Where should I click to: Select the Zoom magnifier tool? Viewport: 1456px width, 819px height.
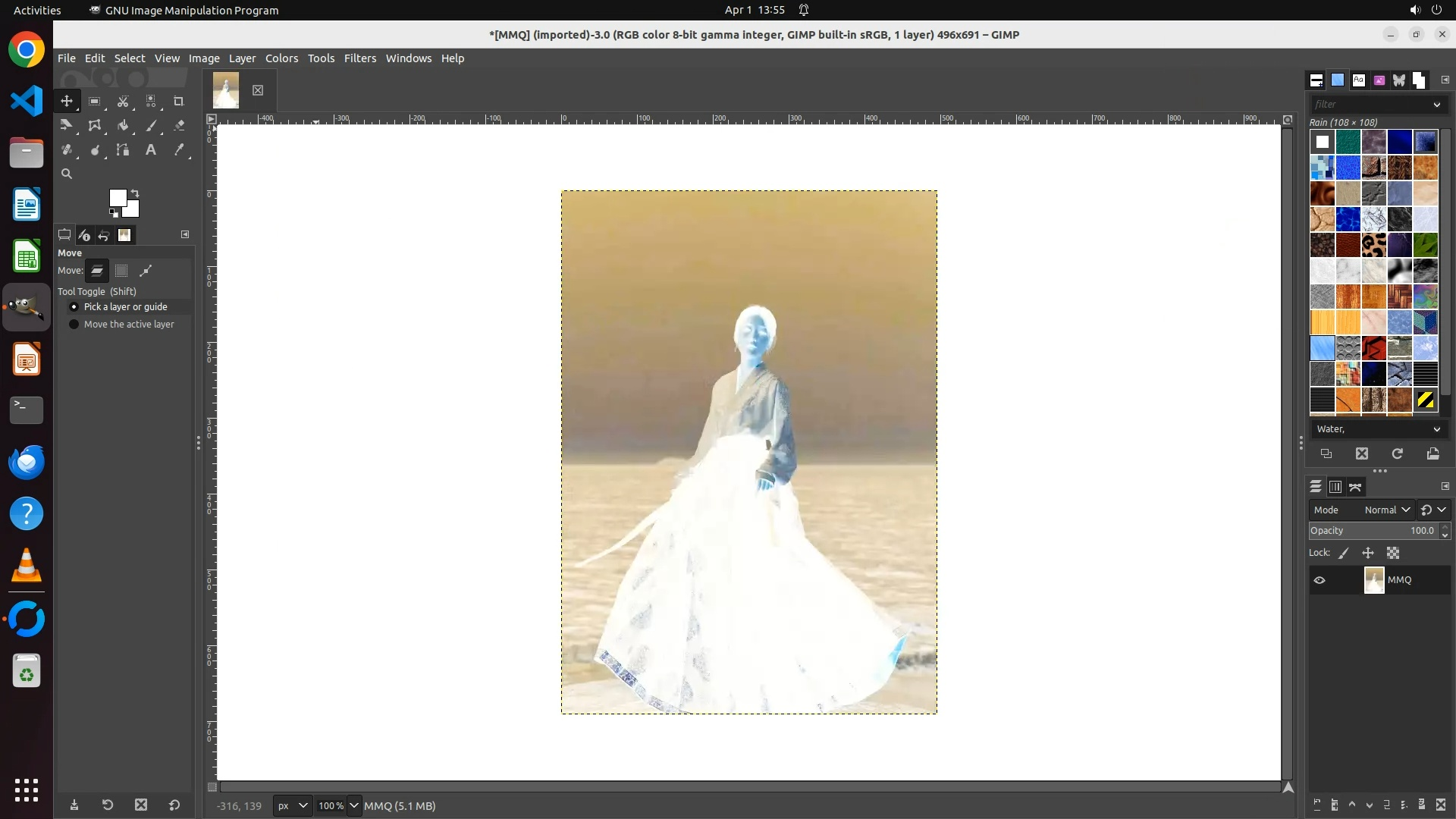[67, 174]
